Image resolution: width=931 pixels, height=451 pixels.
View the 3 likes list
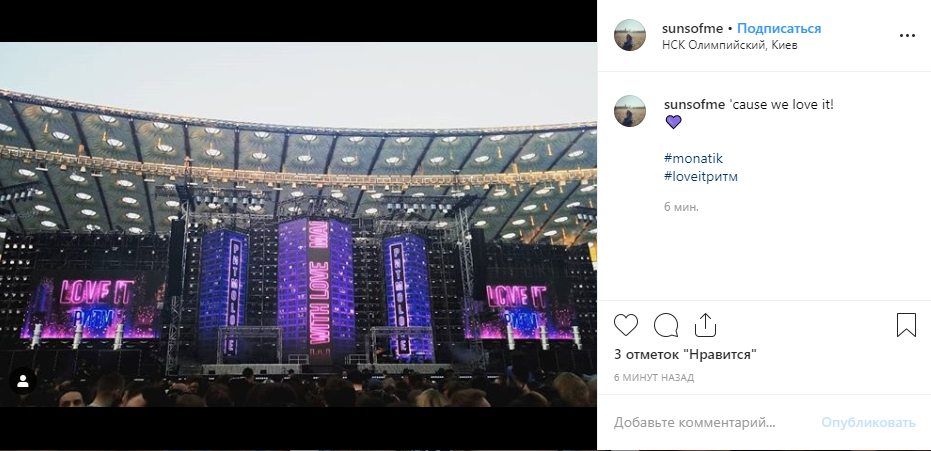pyautogui.click(x=685, y=354)
